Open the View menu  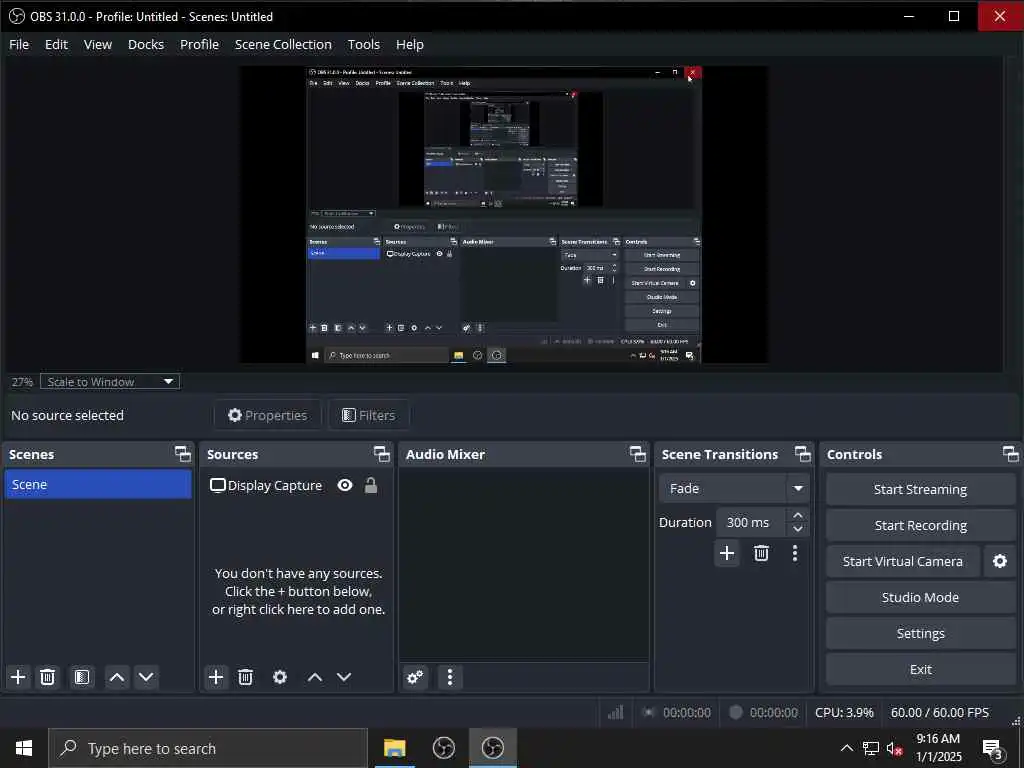tap(97, 44)
